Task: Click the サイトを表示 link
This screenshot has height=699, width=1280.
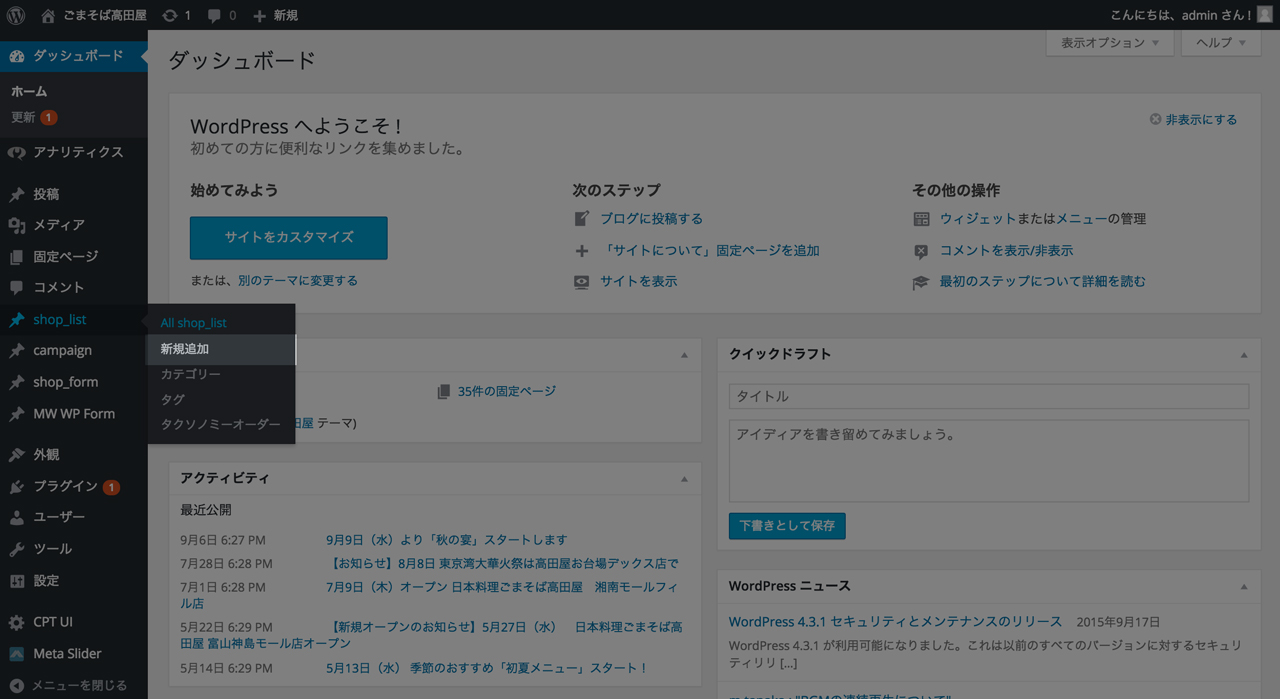Action: (638, 282)
